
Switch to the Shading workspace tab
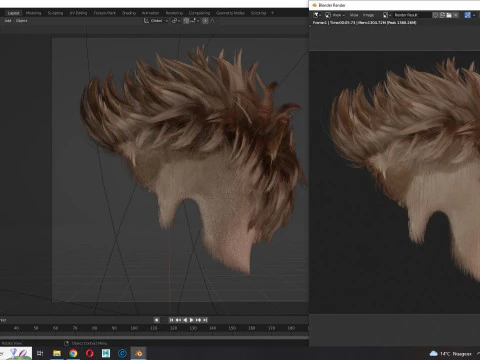point(129,13)
